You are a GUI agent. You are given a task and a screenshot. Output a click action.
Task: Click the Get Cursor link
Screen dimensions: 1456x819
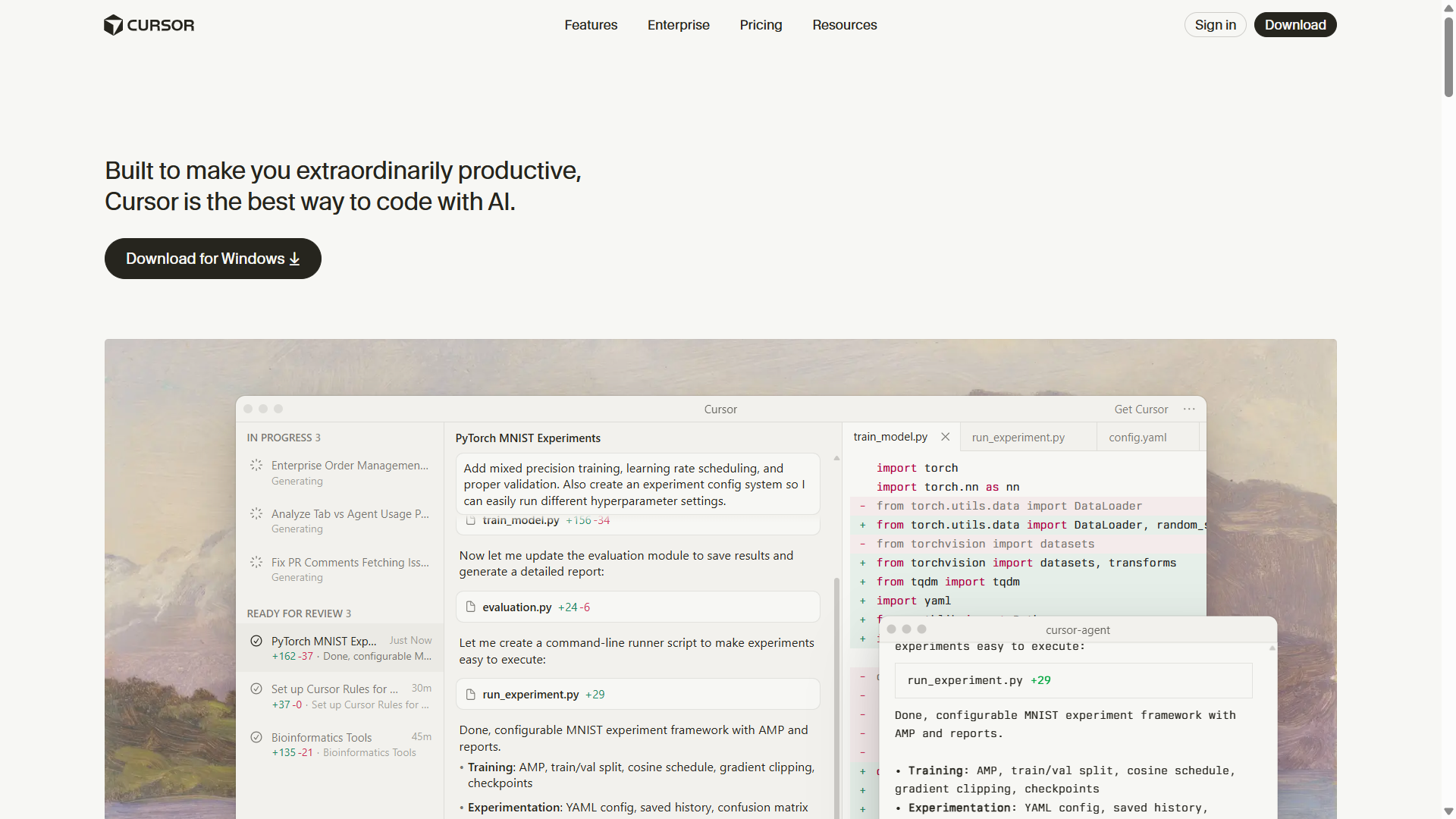(1141, 409)
